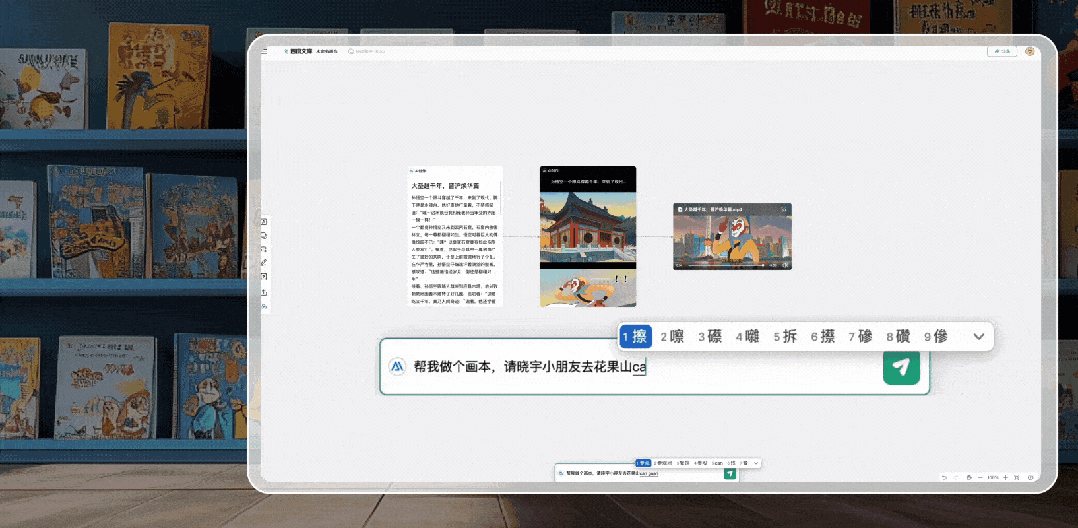Viewport: 1078px width, 528px height.
Task: Click the share button at top right
Action: (x=1001, y=51)
